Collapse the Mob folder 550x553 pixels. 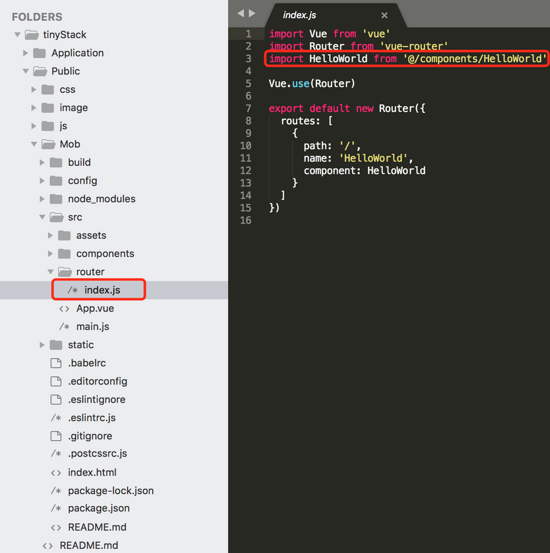[x=34, y=144]
